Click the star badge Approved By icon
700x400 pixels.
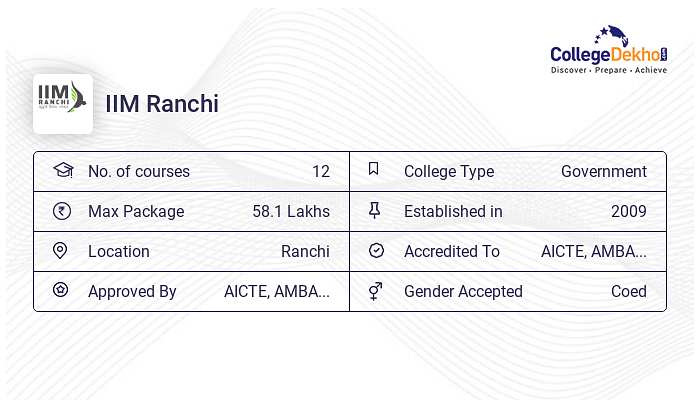(60, 290)
